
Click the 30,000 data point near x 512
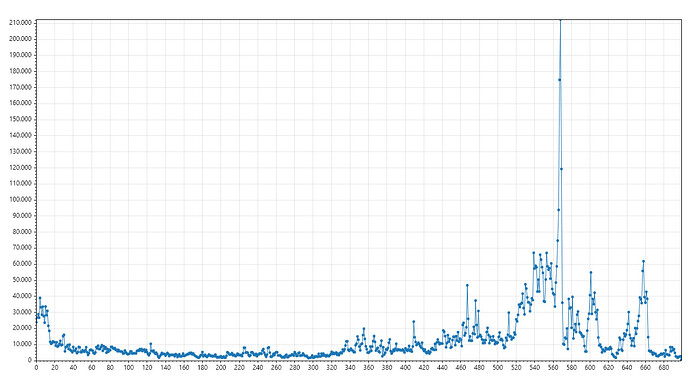(x=508, y=313)
